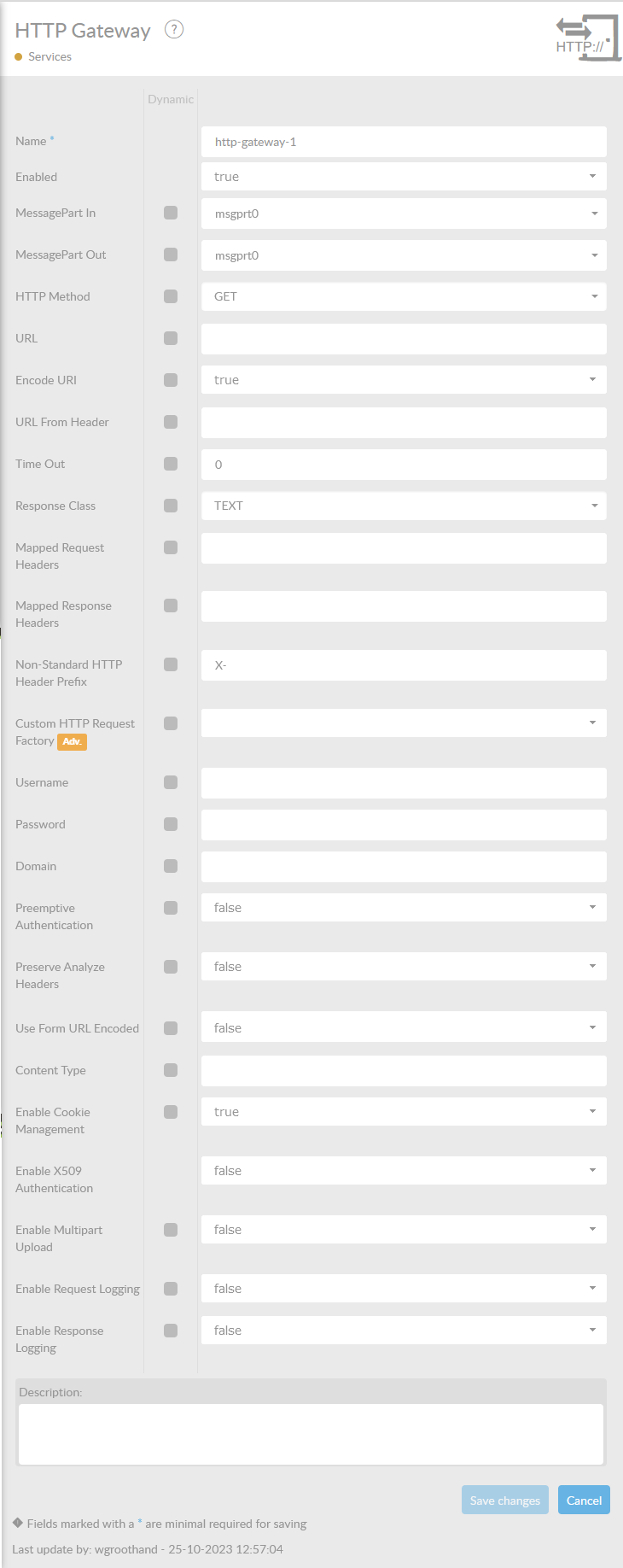Screen dimensions: 623x1568
Task: Click the Services breadcrumb link
Action: [x=49, y=57]
